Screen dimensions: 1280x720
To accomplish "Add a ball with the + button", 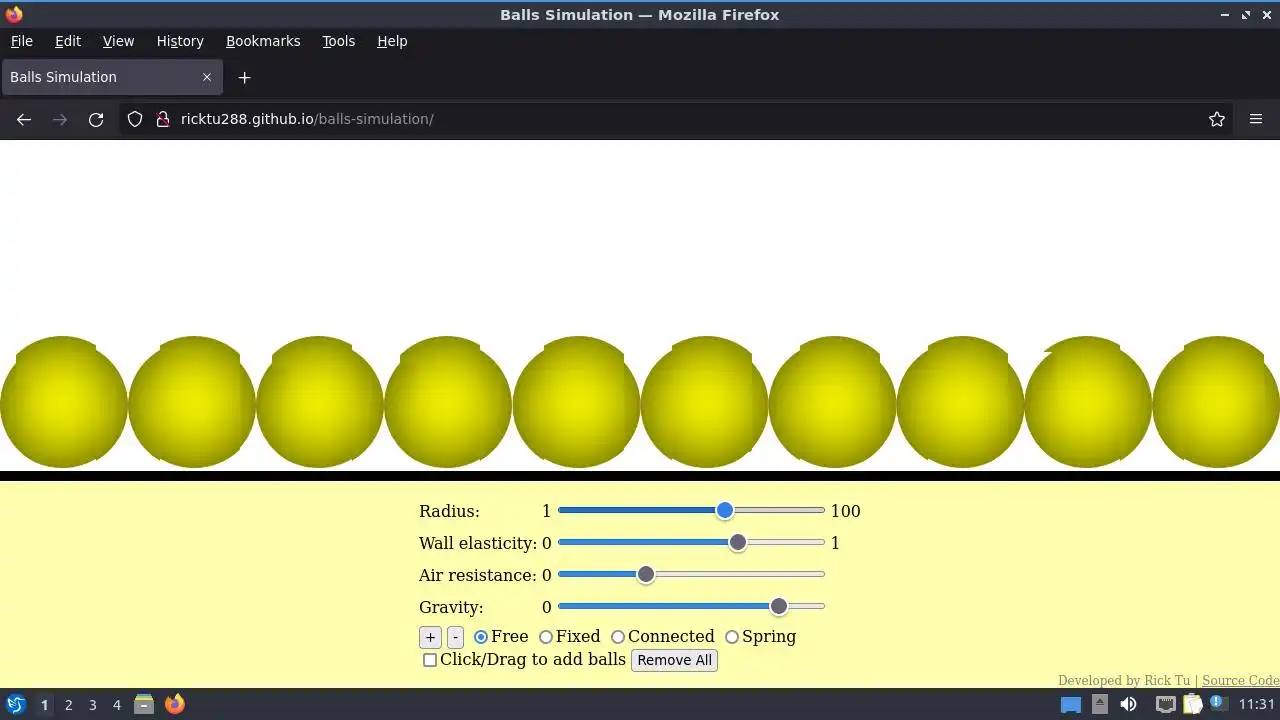I will tap(430, 637).
